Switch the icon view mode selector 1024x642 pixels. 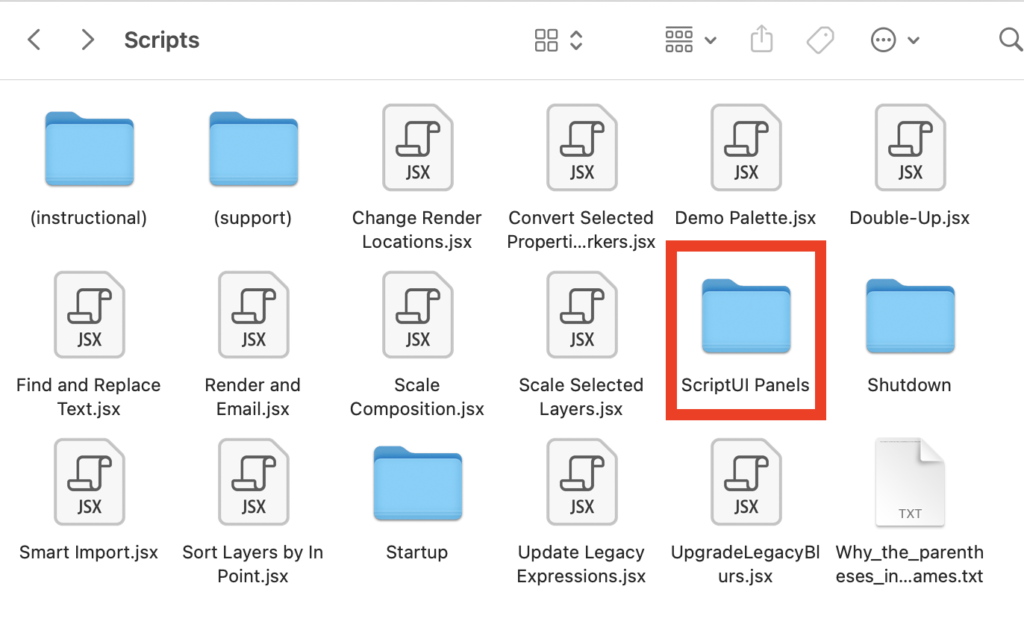tap(558, 40)
